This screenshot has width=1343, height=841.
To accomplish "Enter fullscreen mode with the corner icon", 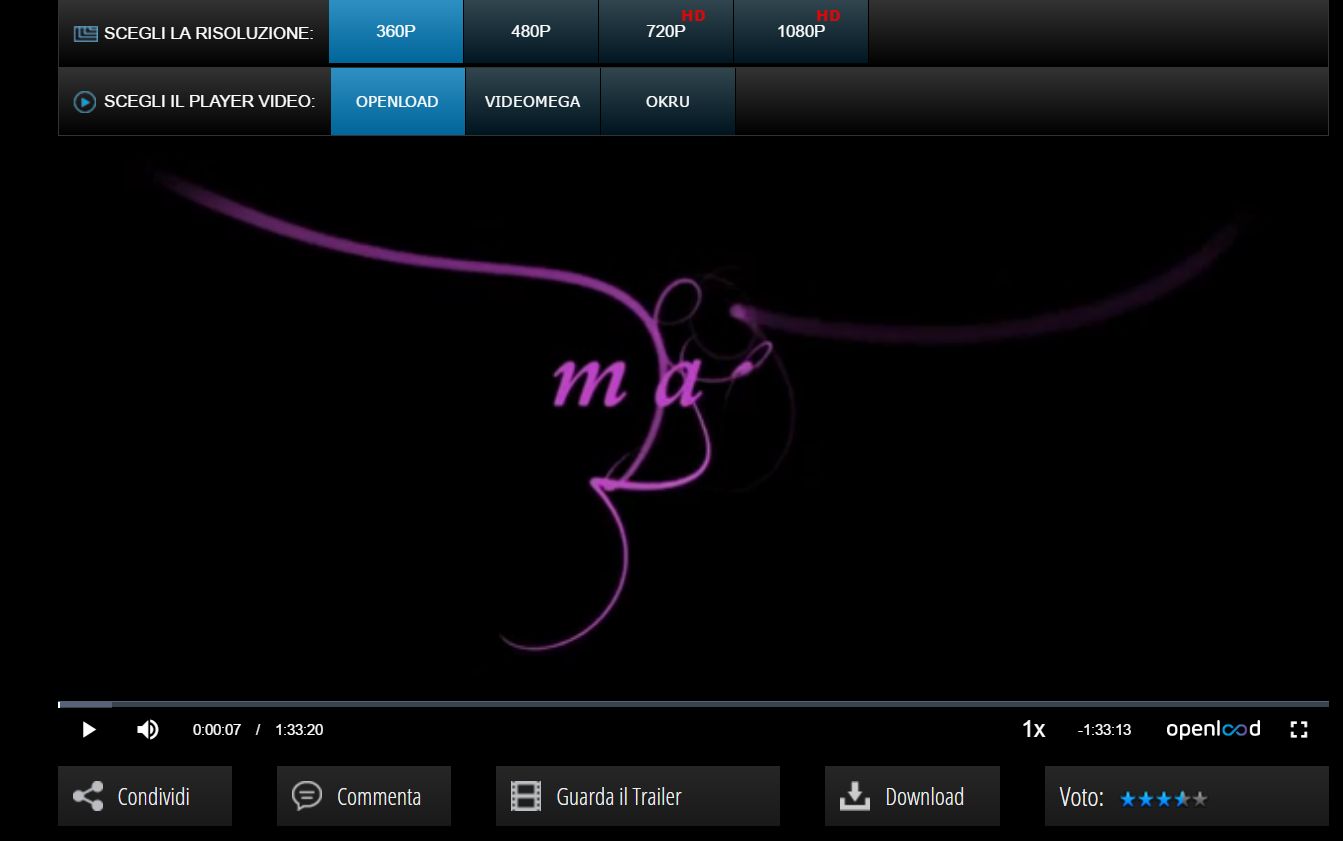I will (1298, 730).
